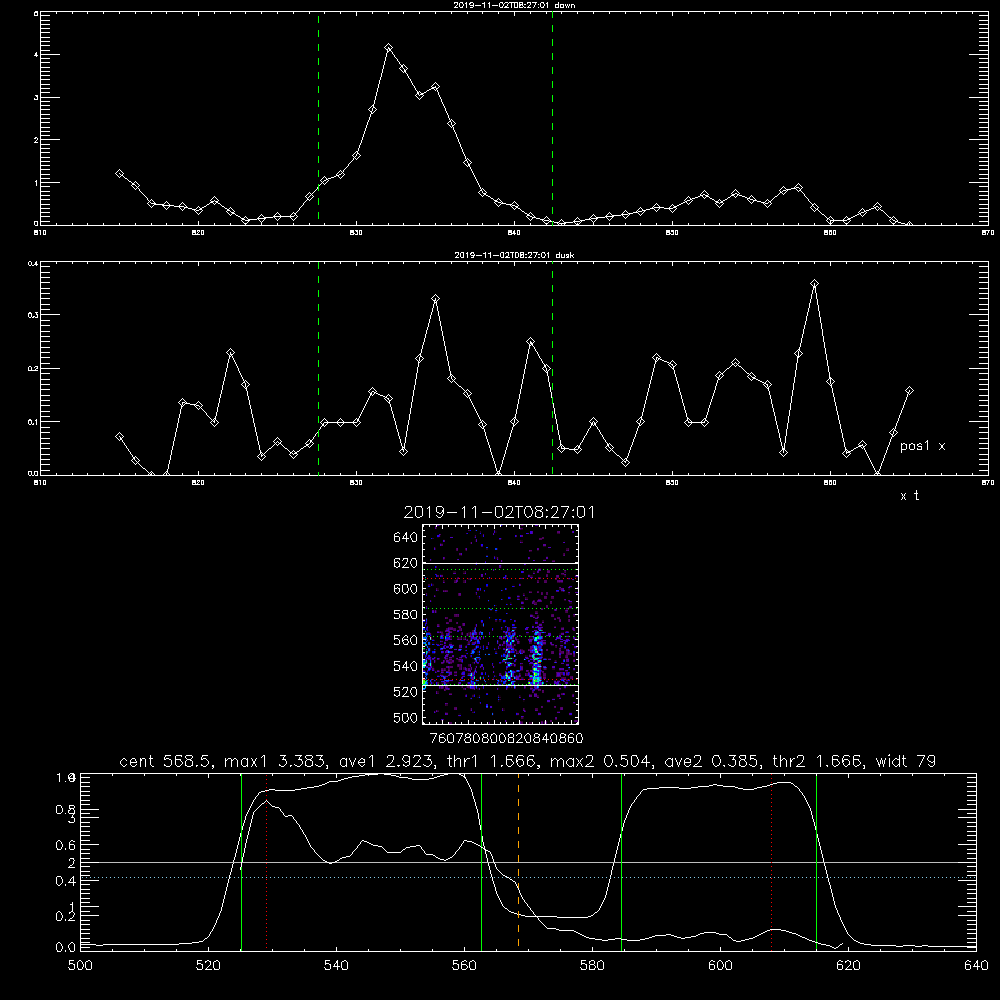Viewport: 1000px width, 1000px height.
Task: Click '520' on bottom plot x-axis
Action: pos(209,966)
